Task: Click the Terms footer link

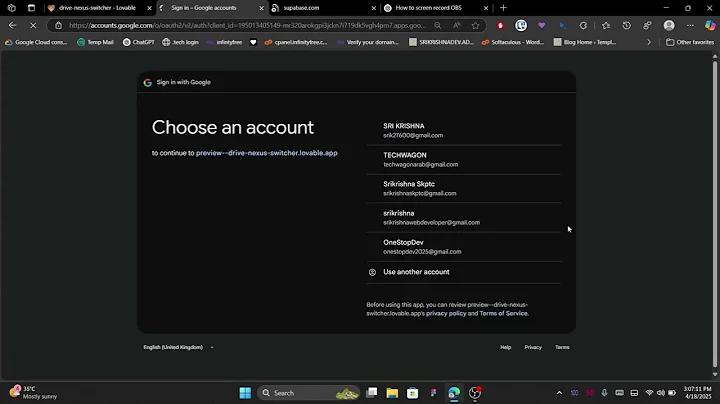Action: click(562, 347)
